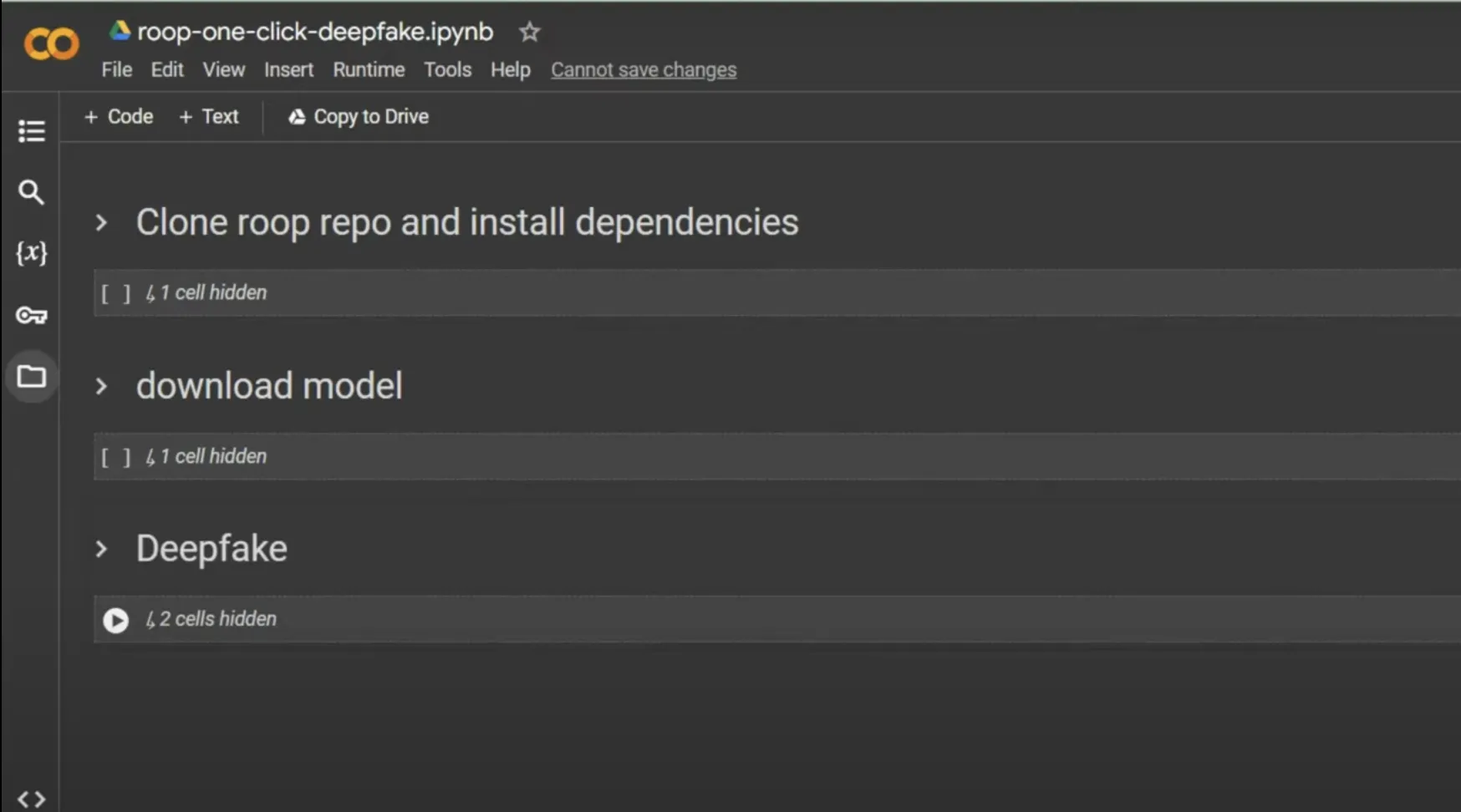Open the Variables inspector panel
This screenshot has width=1461, height=812.
pos(31,253)
